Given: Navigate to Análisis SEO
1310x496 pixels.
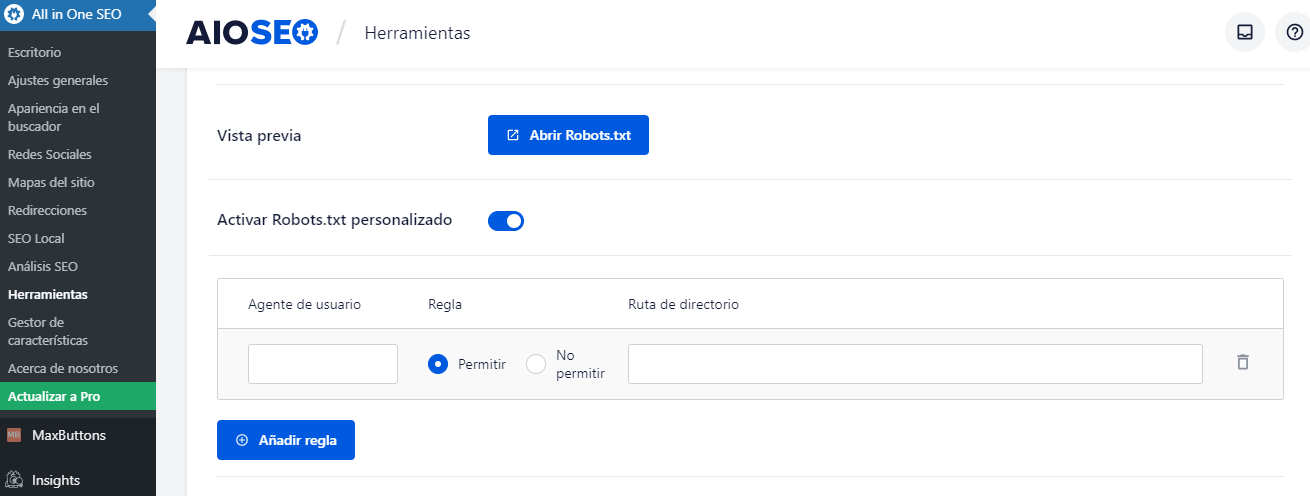Looking at the screenshot, I should (42, 266).
